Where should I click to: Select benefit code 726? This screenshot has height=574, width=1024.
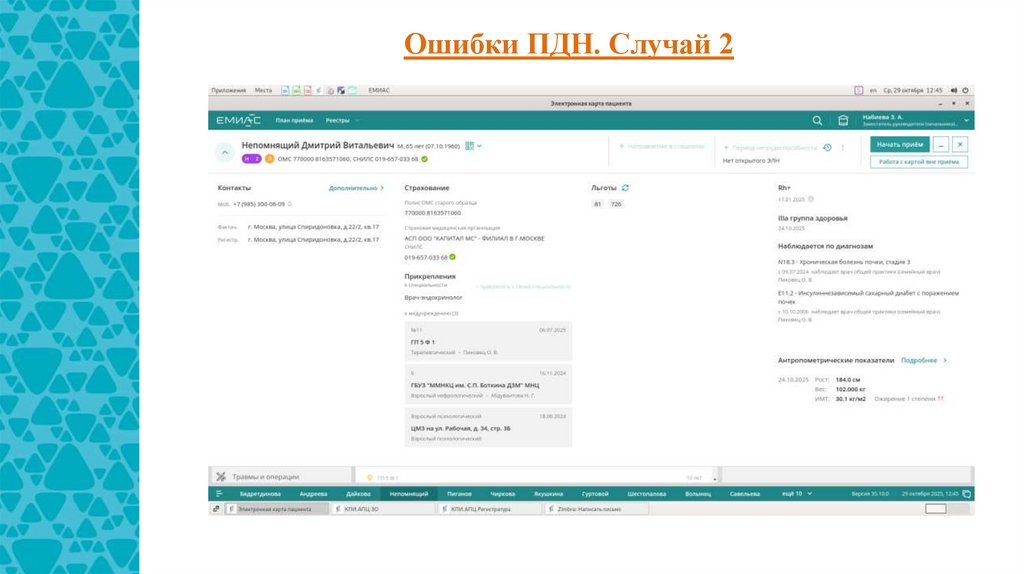(616, 204)
